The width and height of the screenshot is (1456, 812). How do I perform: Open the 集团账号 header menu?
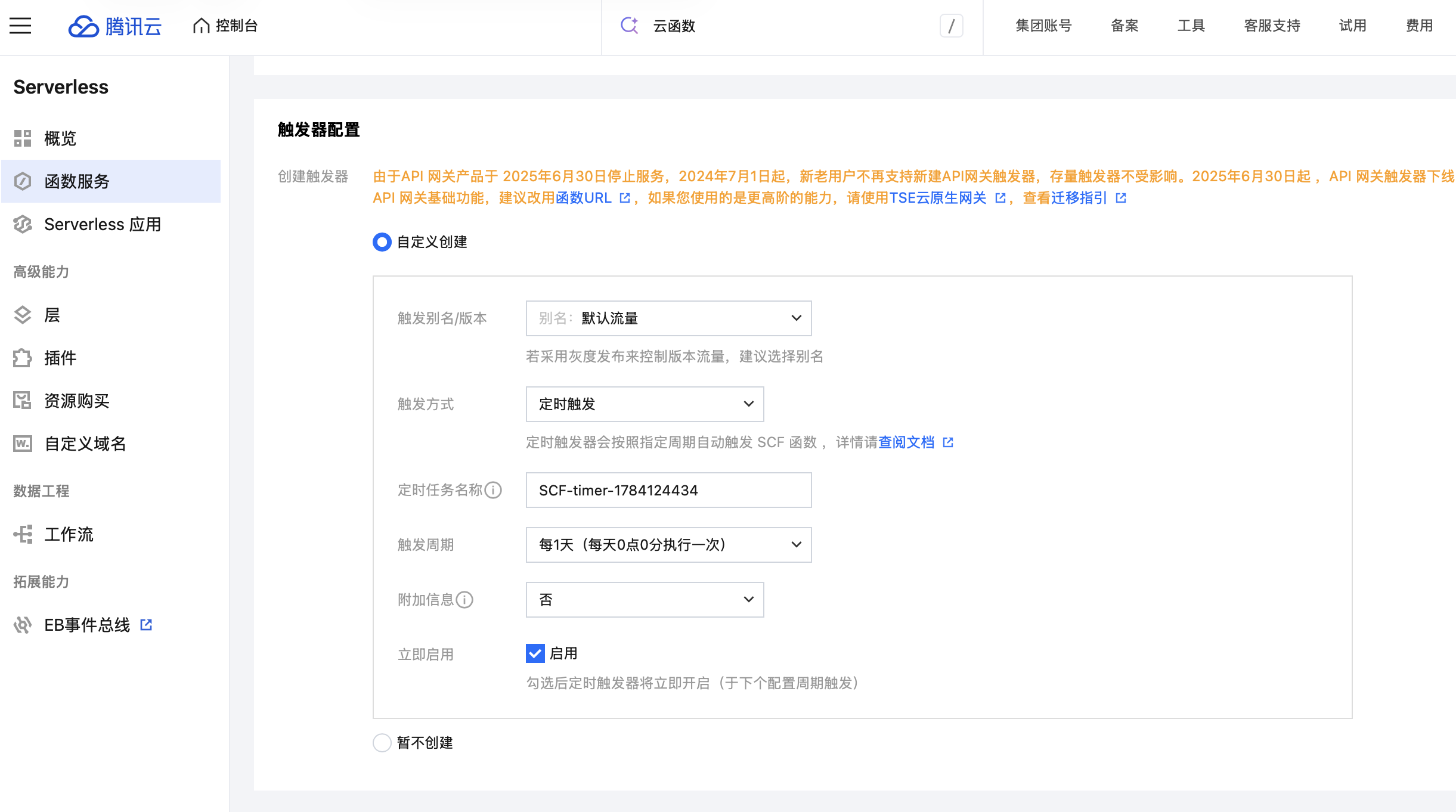coord(1044,26)
